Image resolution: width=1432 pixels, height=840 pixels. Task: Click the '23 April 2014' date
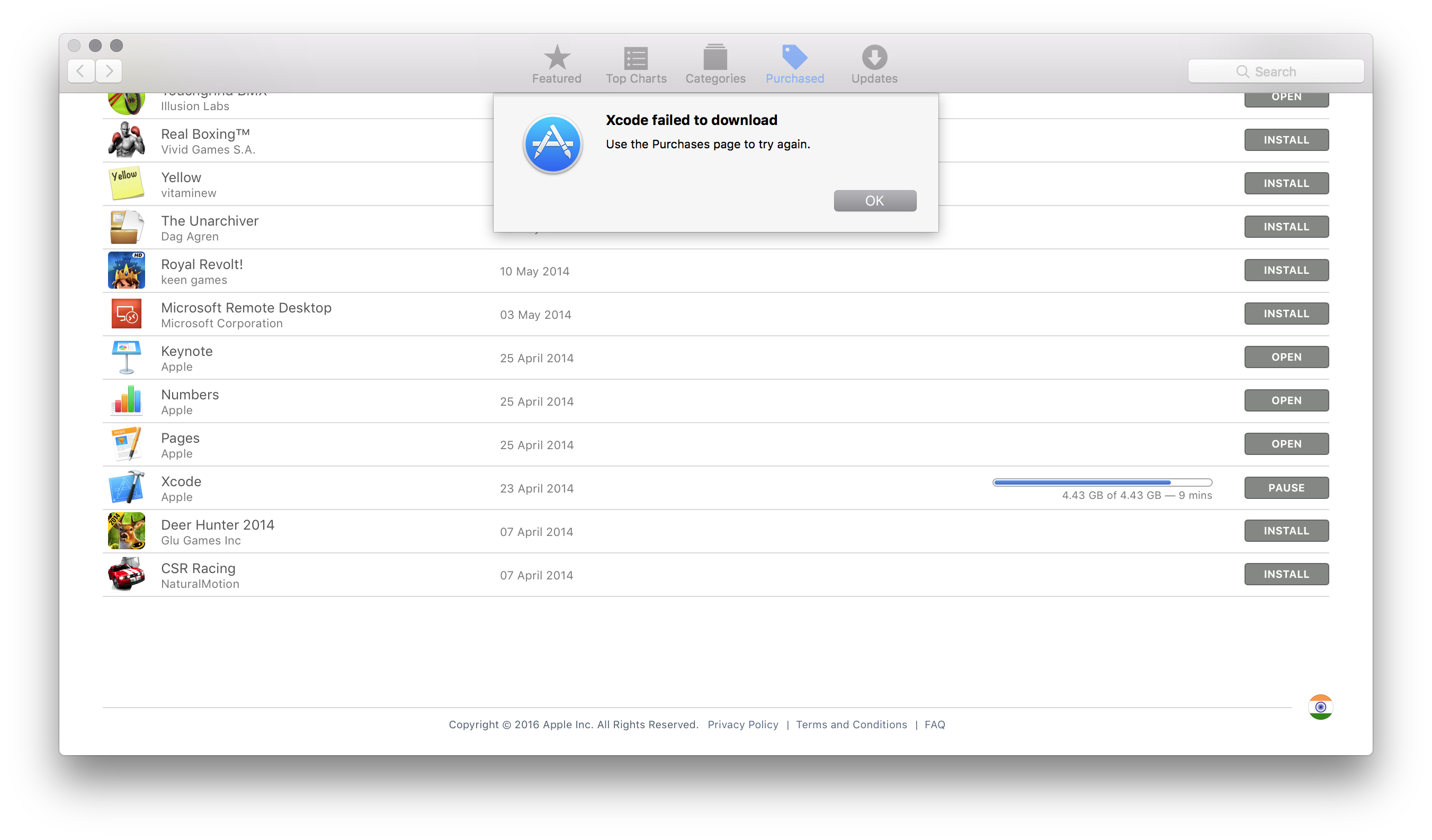click(536, 489)
